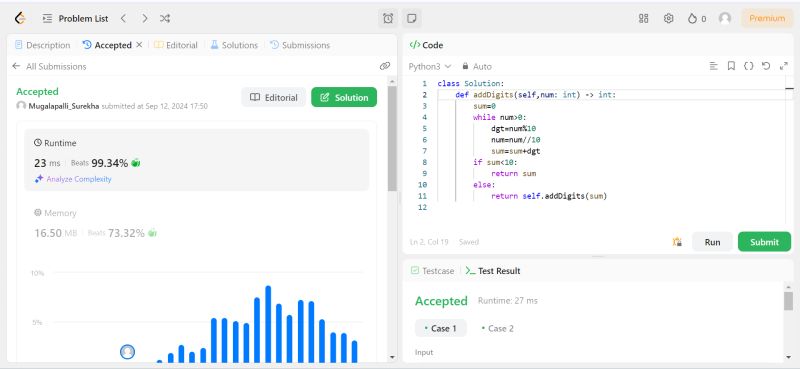Open settings gear icon in top bar
The height and width of the screenshot is (369, 800).
pyautogui.click(x=668, y=18)
